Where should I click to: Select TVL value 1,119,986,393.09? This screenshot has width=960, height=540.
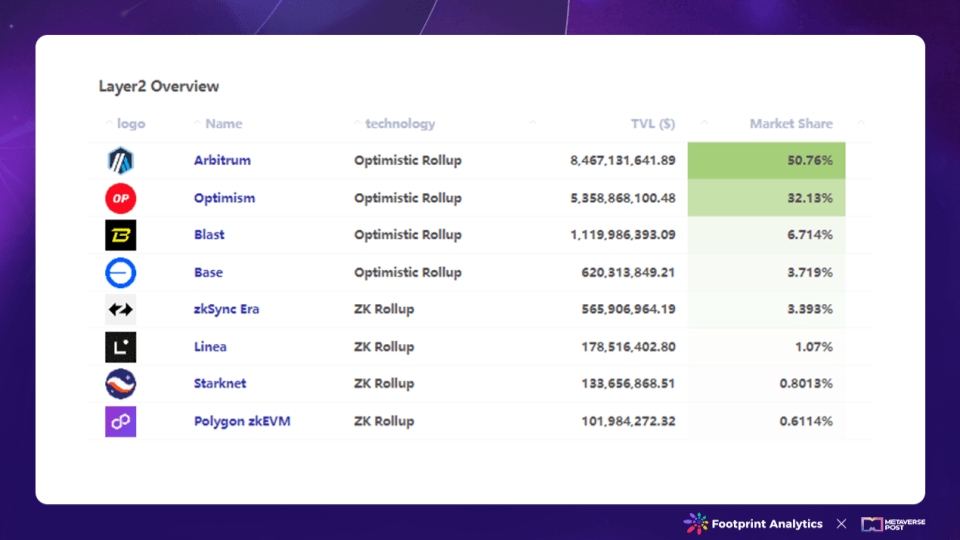tap(623, 235)
